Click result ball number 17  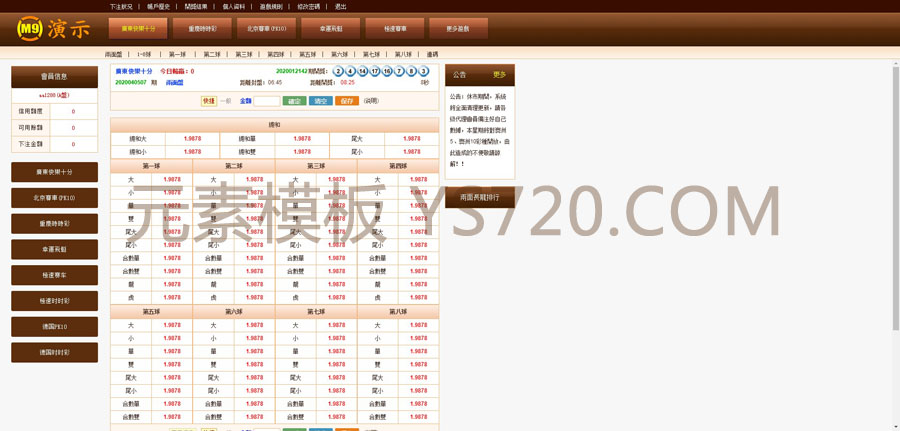click(x=374, y=71)
